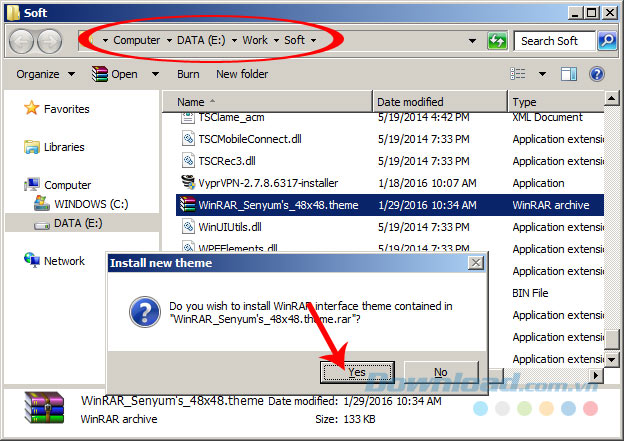Sort by the Type column header
624x441 pixels.
tap(556, 102)
